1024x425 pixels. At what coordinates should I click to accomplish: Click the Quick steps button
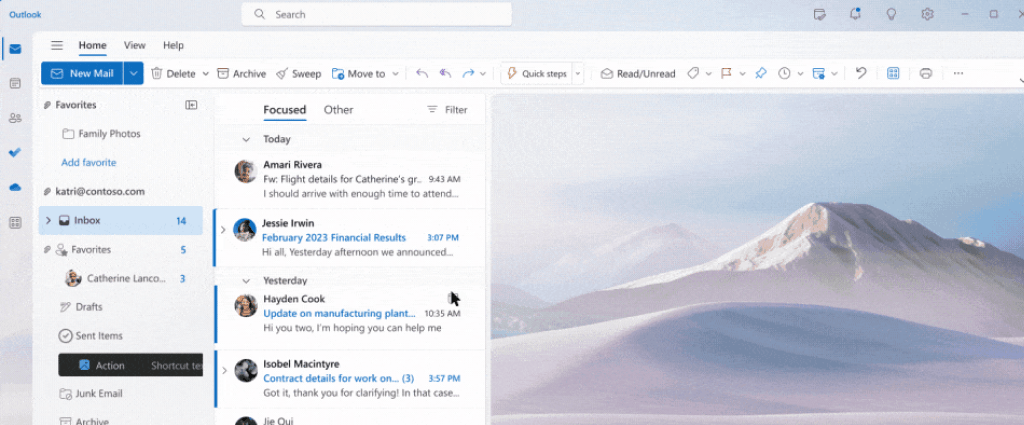536,74
